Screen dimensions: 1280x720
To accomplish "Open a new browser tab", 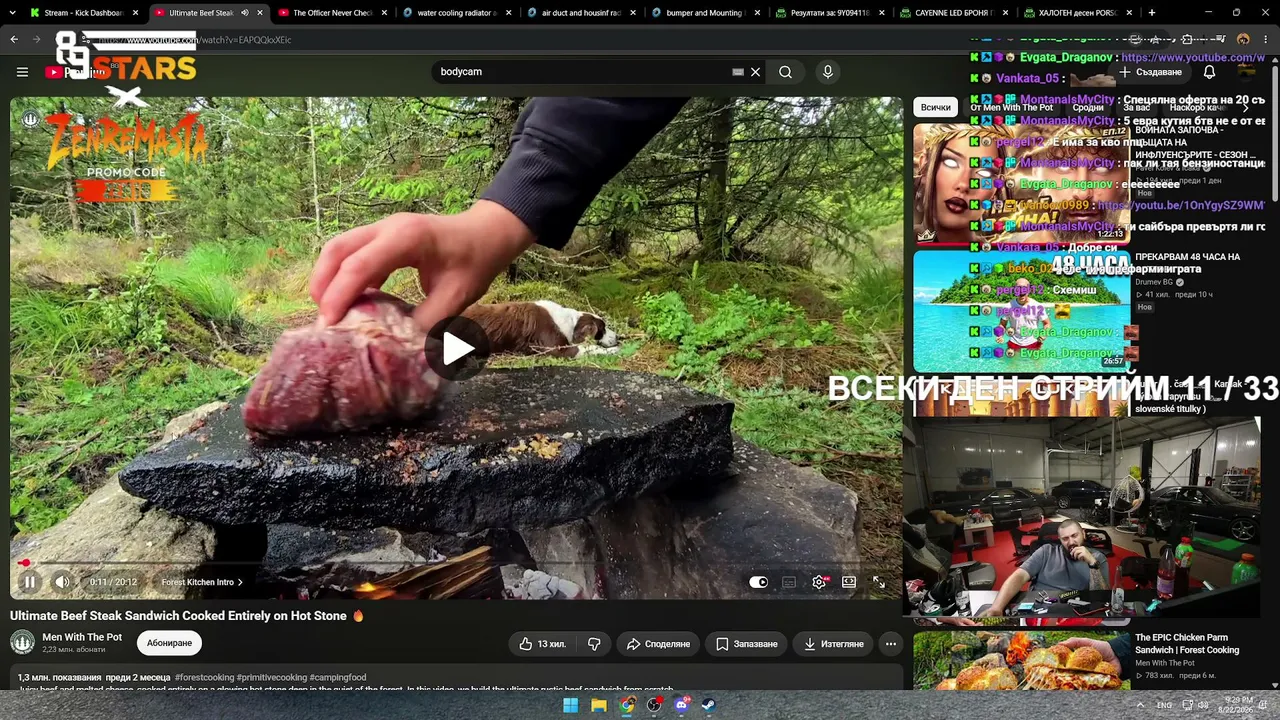I will pos(1152,13).
